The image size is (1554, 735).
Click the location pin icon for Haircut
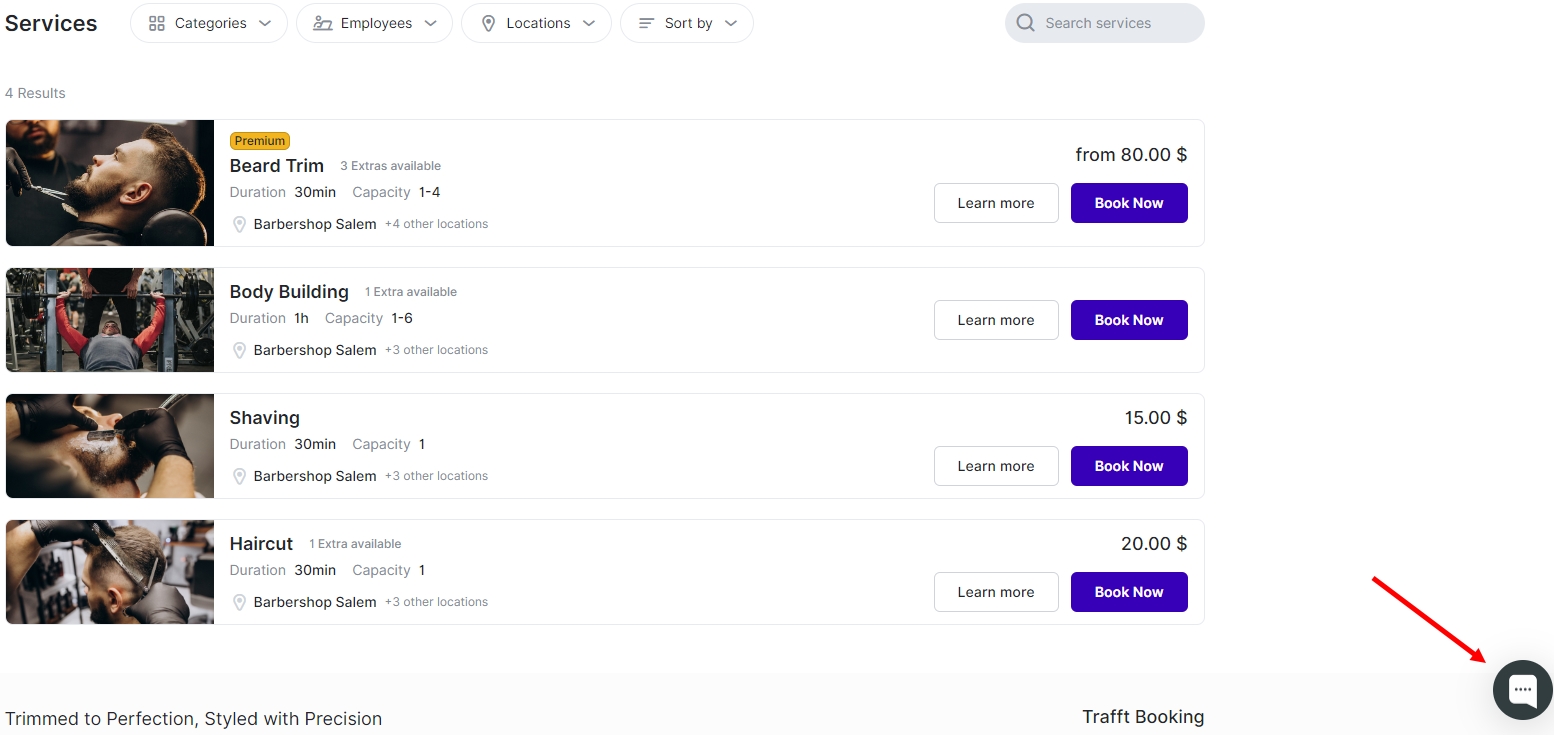pyautogui.click(x=239, y=603)
